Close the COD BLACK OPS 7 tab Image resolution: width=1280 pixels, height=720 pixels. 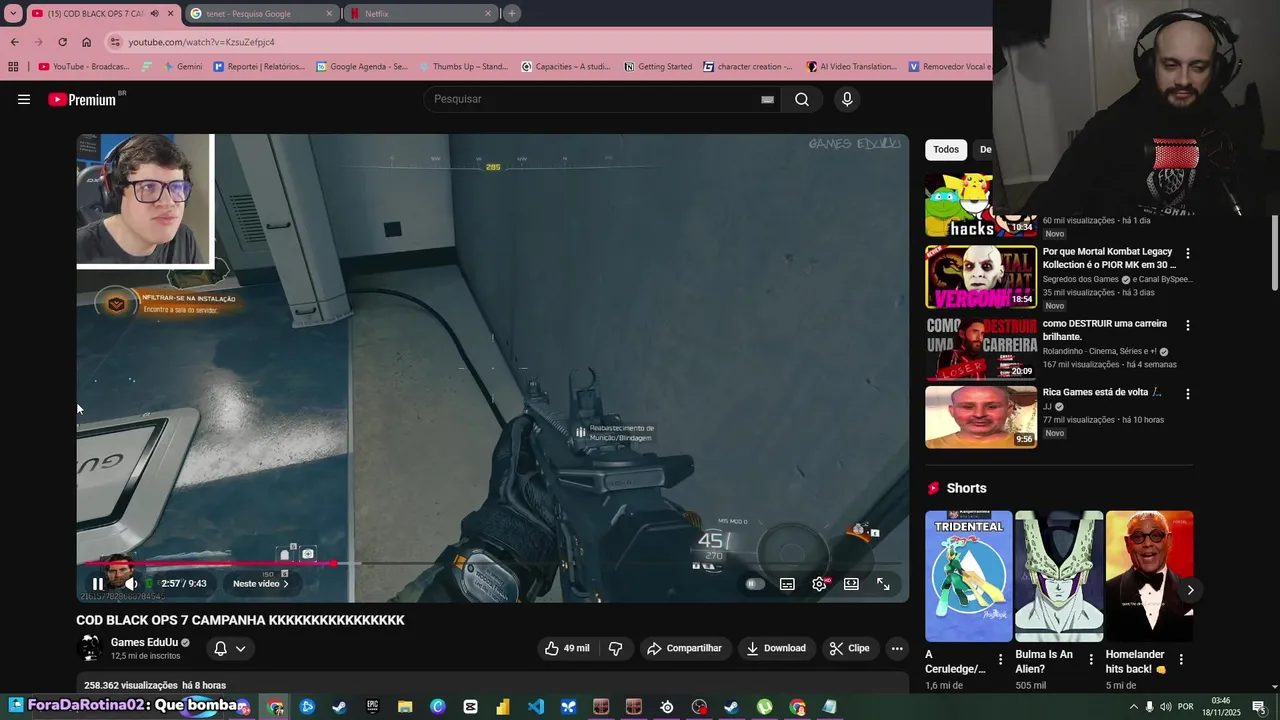pyautogui.click(x=171, y=14)
